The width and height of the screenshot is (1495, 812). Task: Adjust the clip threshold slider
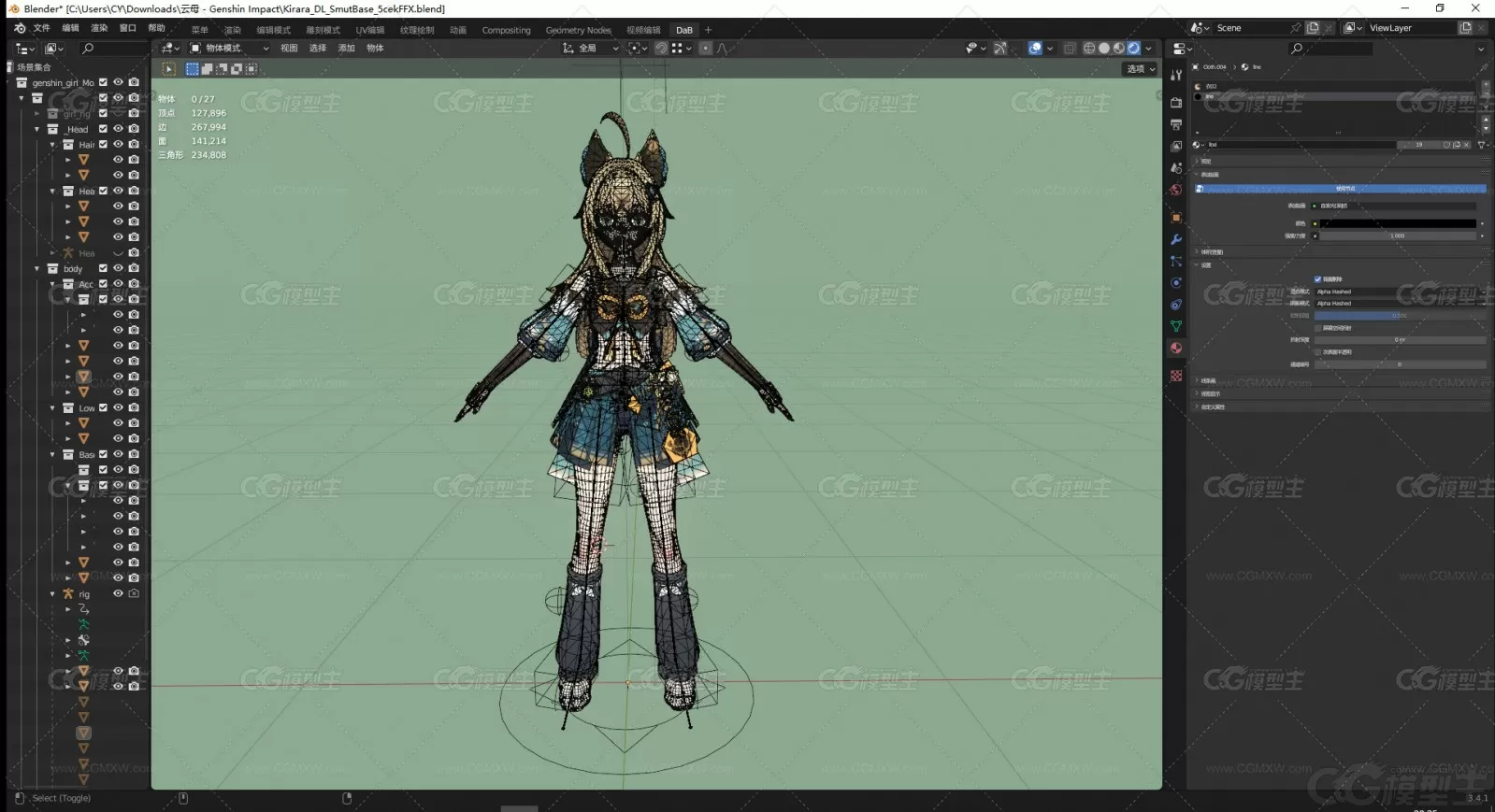click(1400, 316)
